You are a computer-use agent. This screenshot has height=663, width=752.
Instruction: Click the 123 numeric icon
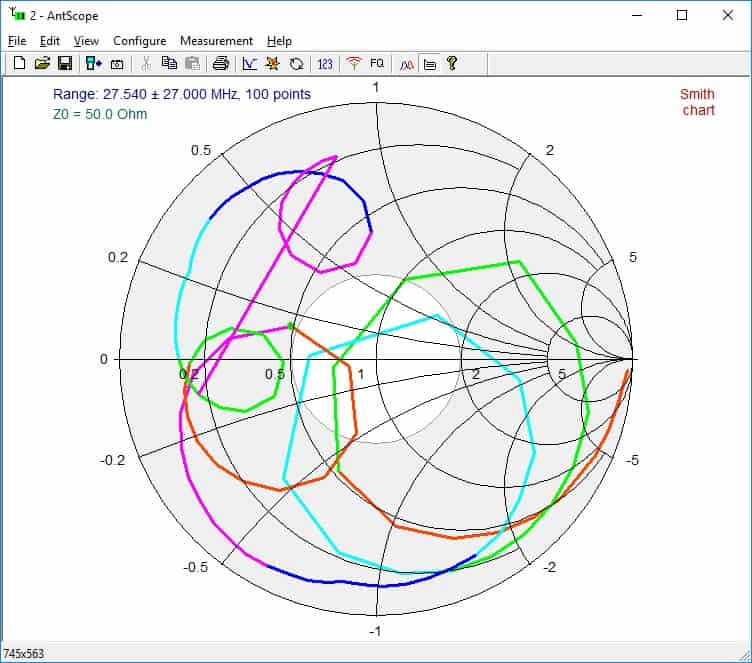click(325, 63)
